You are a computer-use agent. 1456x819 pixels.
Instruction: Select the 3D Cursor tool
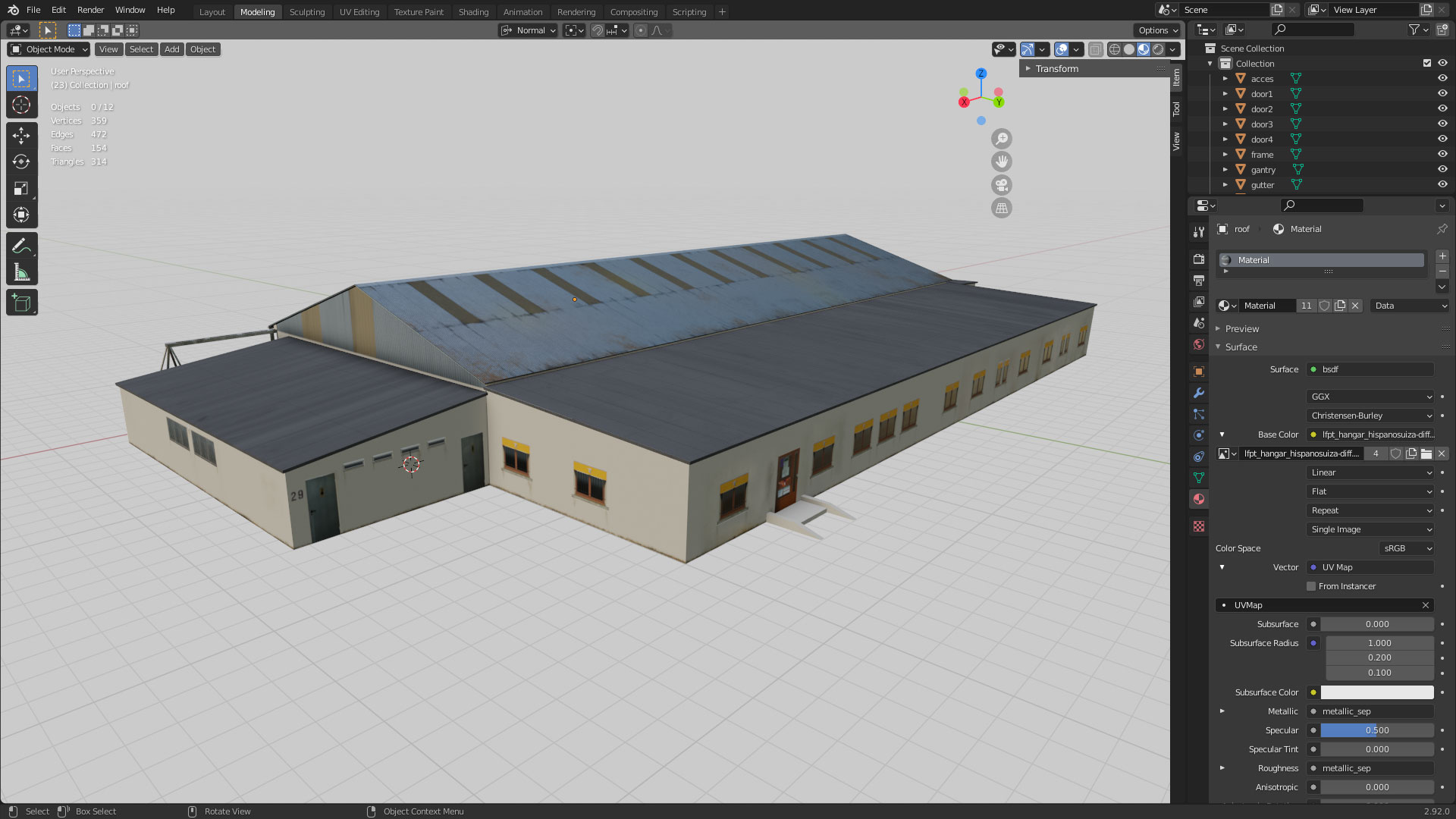(x=21, y=105)
